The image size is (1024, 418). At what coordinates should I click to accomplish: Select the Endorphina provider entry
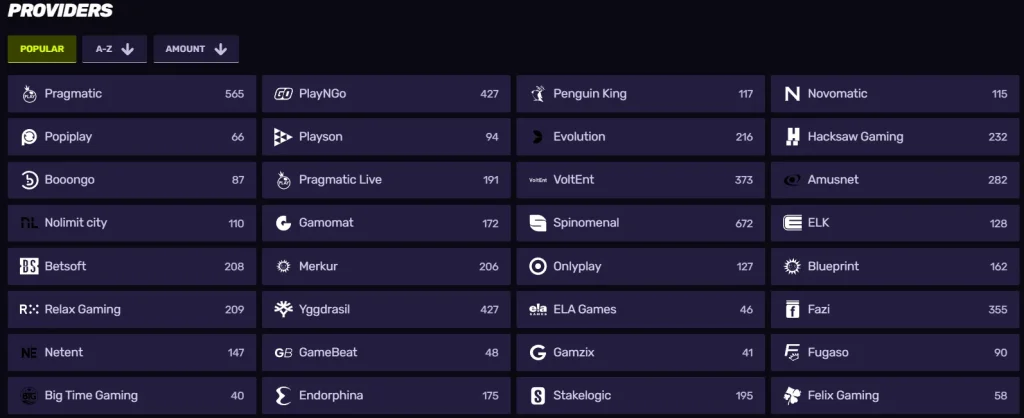point(385,396)
